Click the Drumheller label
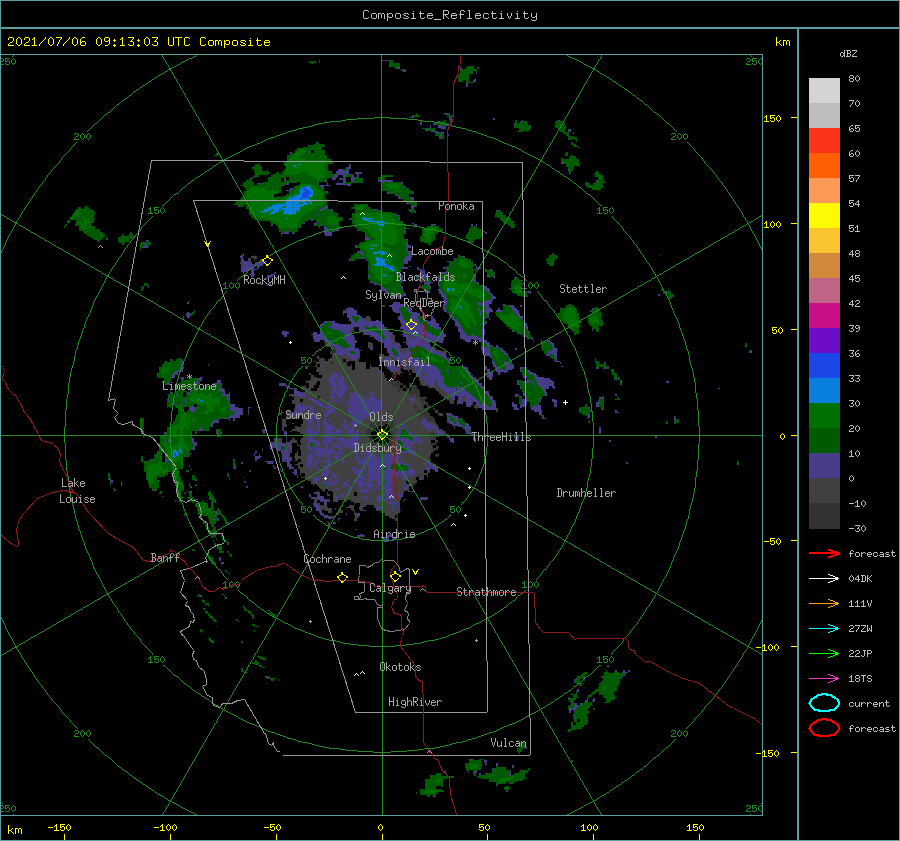Viewport: 900px width, 841px height. pos(586,493)
